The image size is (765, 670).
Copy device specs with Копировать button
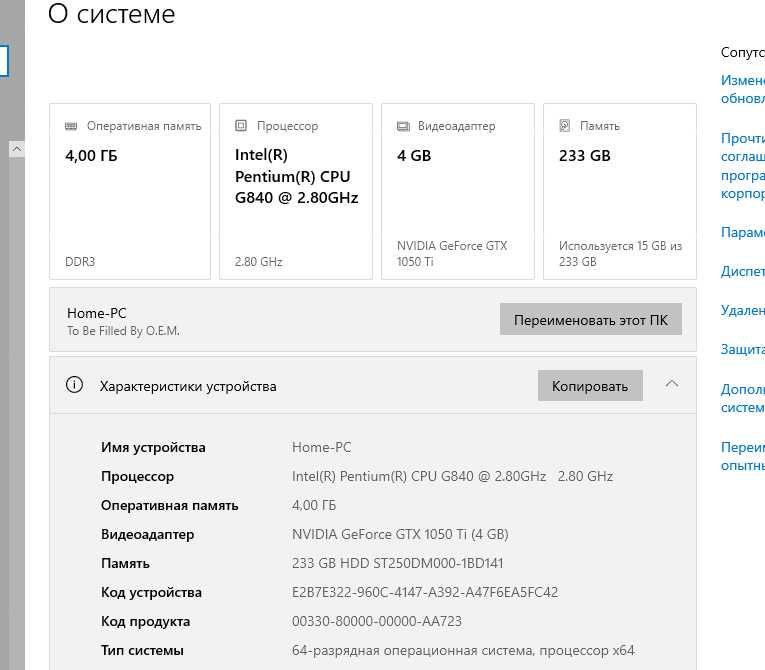click(590, 386)
